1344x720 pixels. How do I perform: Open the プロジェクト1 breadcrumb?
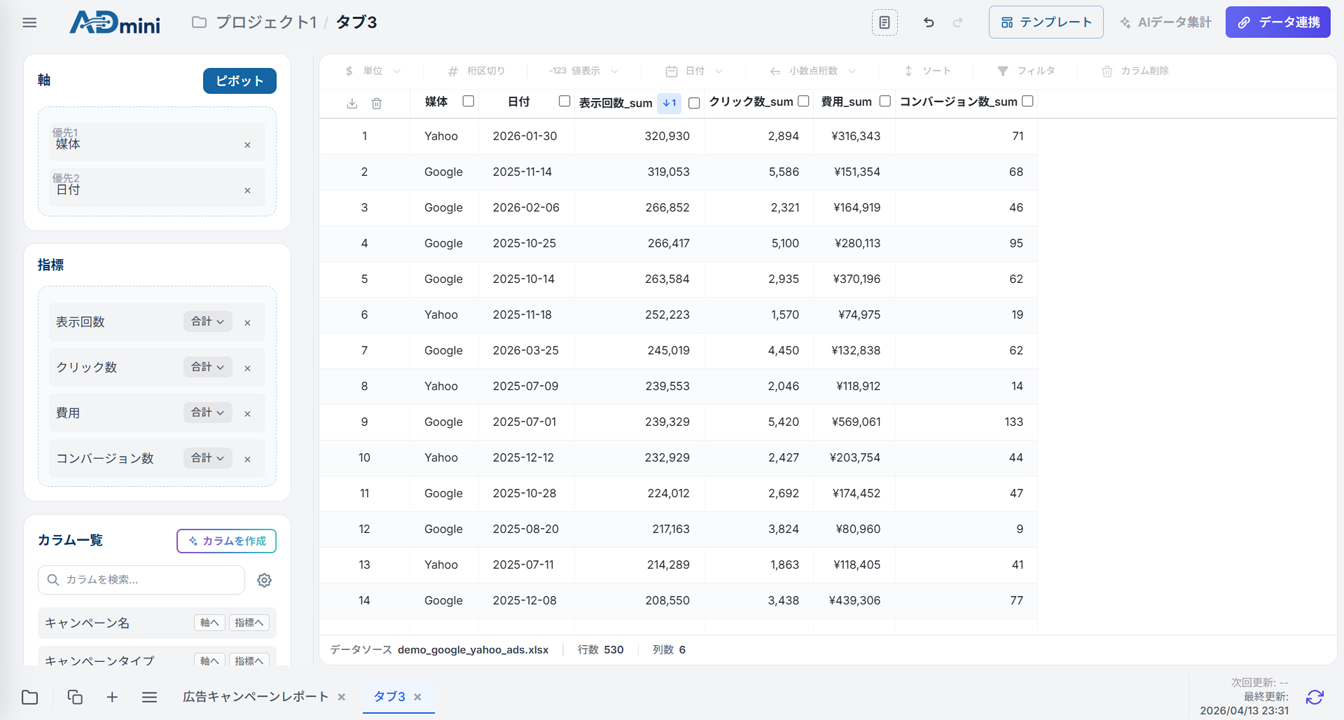click(265, 22)
